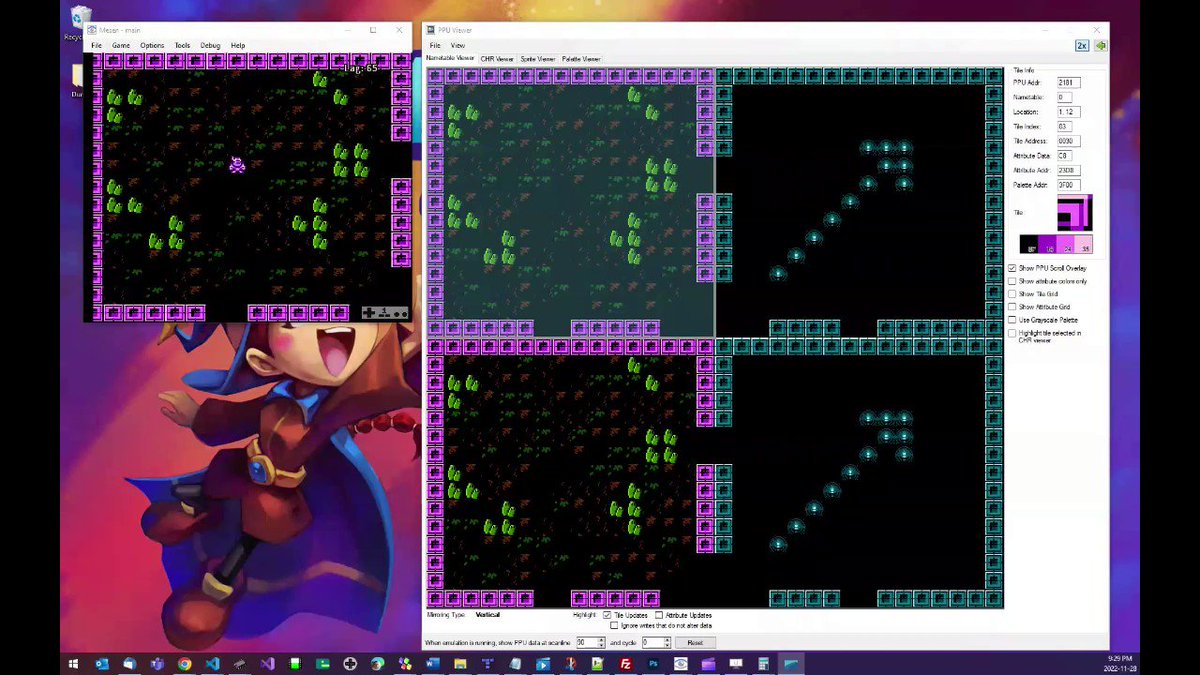Viewport: 1200px width, 675px height.
Task: Switch to the Sprite Viewer tab
Action: pos(538,59)
